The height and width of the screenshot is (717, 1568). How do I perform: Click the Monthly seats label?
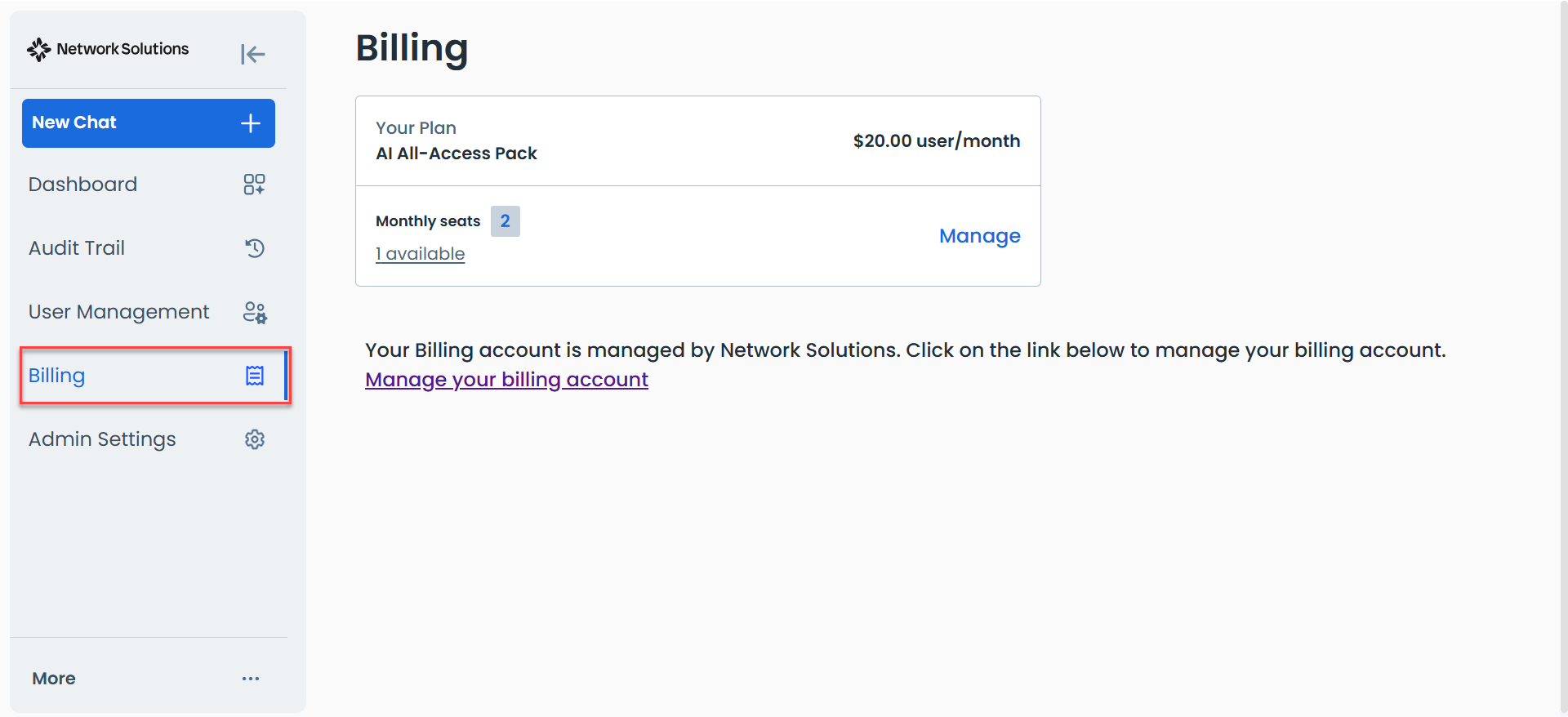428,221
